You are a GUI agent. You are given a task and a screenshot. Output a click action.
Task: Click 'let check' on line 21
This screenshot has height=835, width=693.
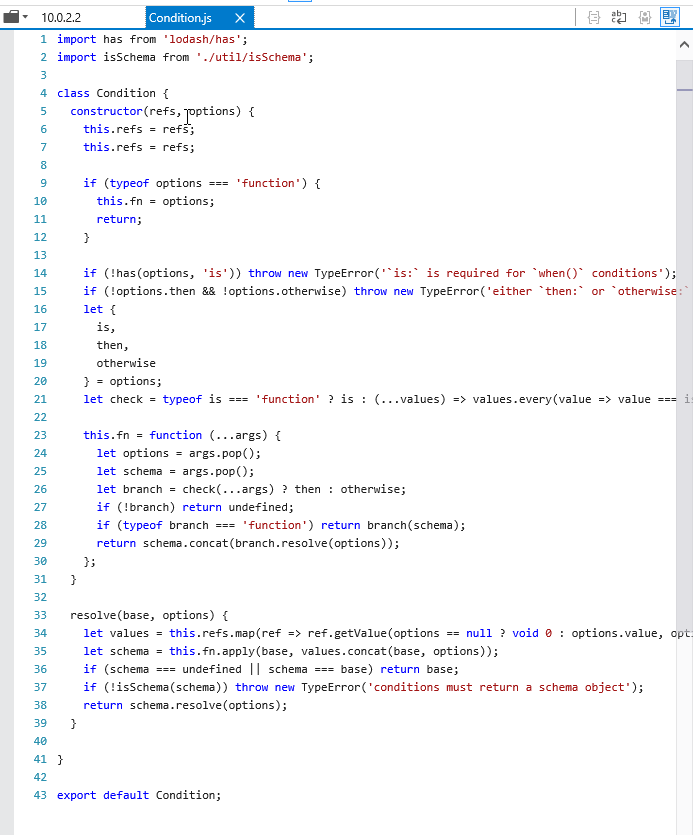113,399
